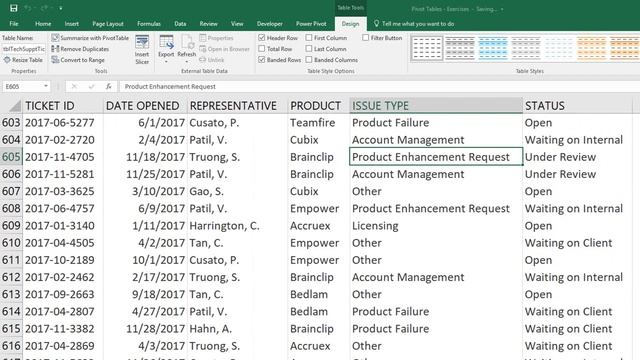Toggle the Banded Rows checkbox

click(x=262, y=60)
